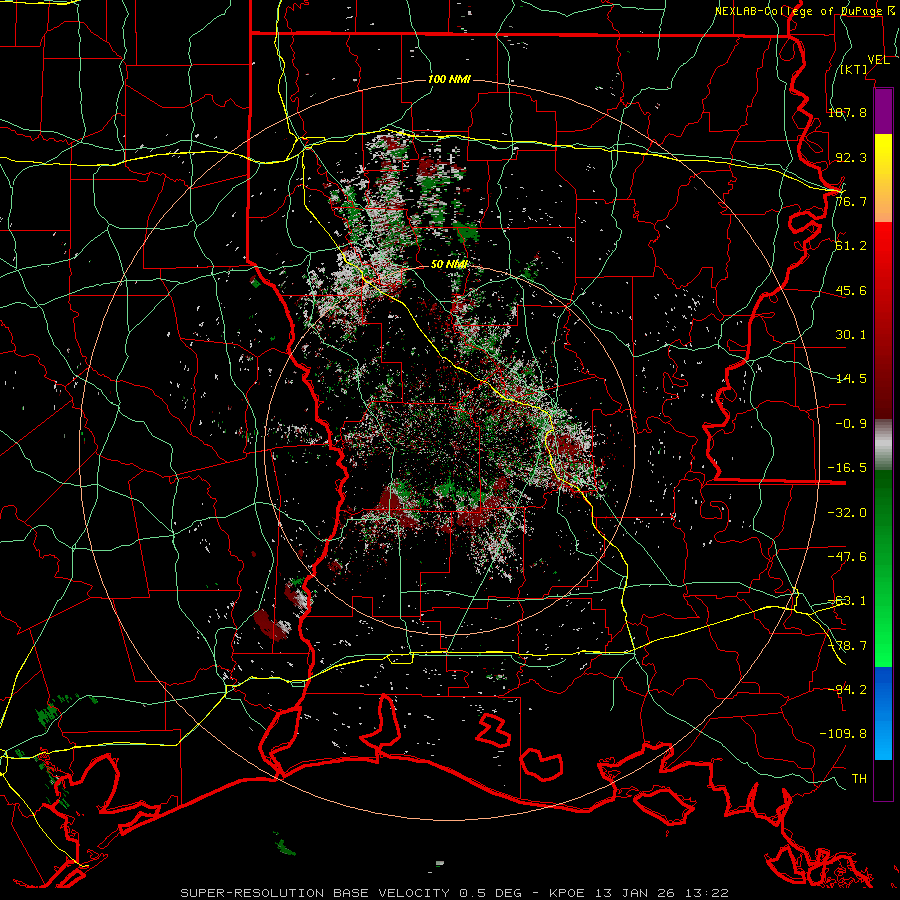This screenshot has height=900, width=900.
Task: Click the -94.2 velocity scale value
Action: (x=847, y=689)
